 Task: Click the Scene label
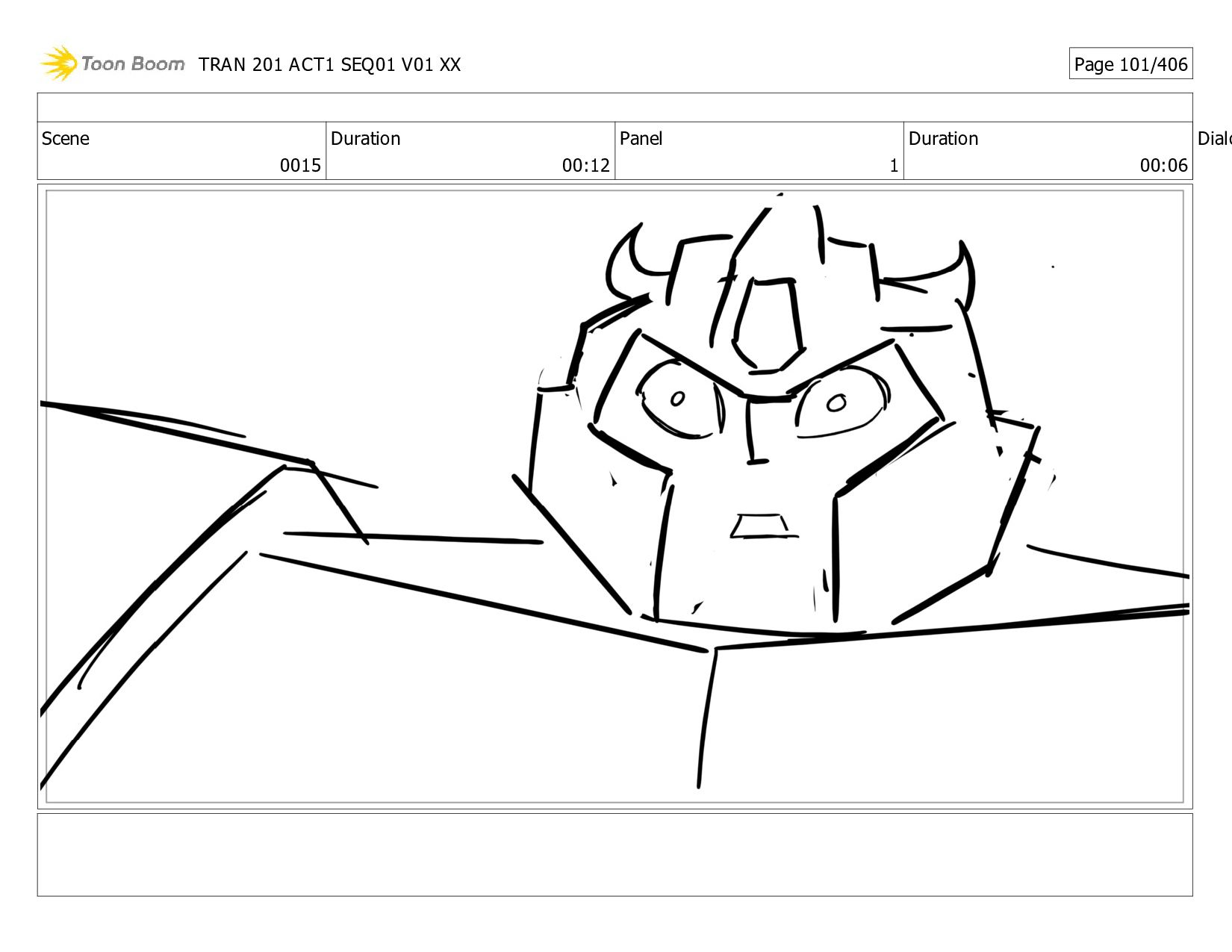pos(66,139)
